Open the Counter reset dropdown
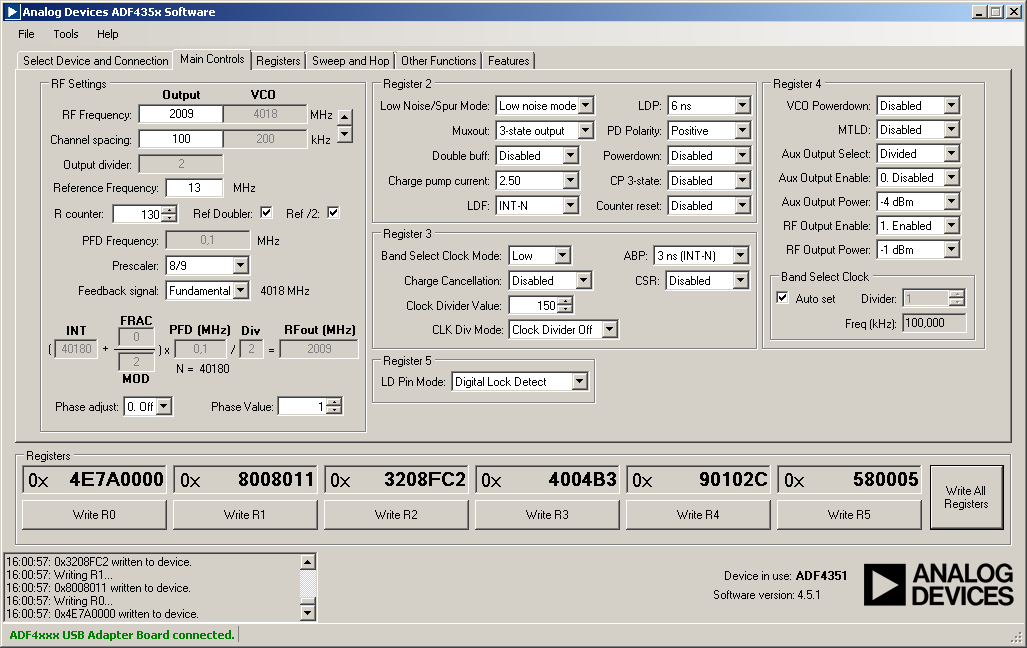 point(742,205)
